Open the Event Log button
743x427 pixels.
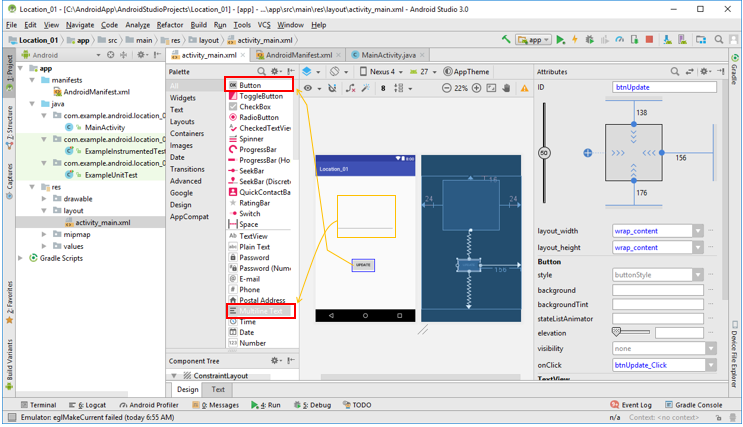click(x=631, y=405)
